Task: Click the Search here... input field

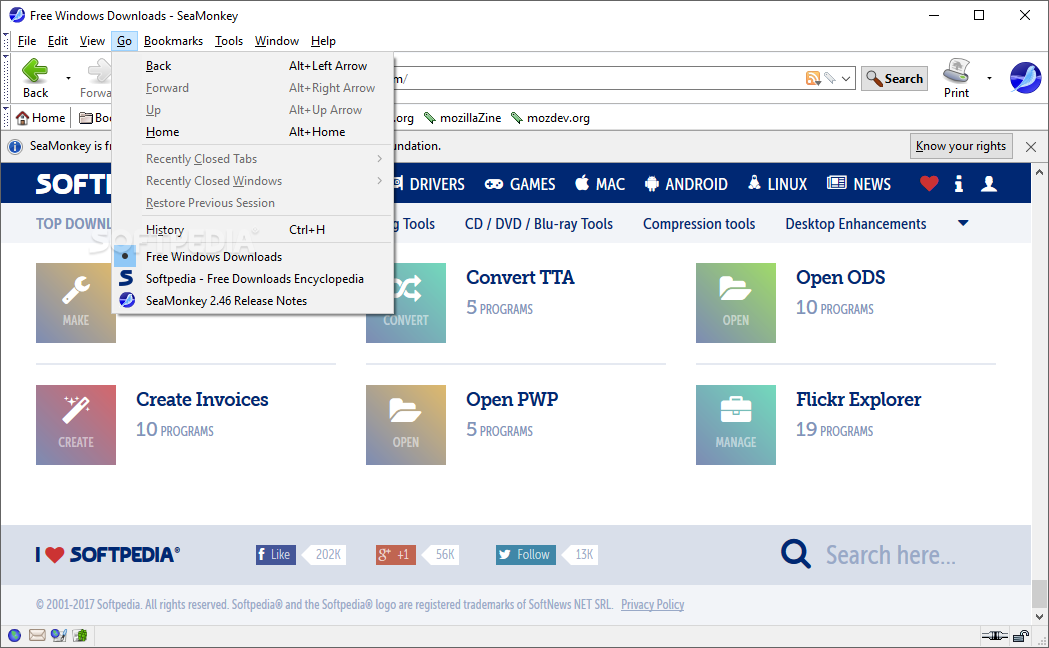Action: (x=890, y=555)
